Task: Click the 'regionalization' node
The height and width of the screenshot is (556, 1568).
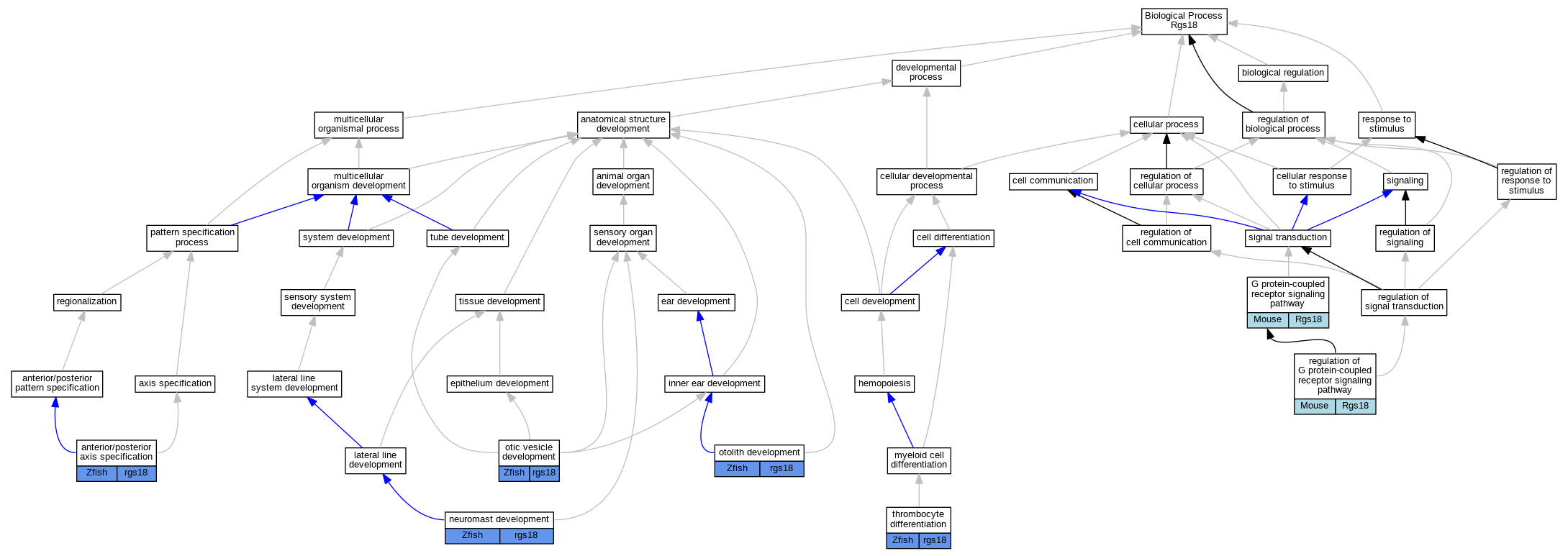Action: tap(87, 302)
